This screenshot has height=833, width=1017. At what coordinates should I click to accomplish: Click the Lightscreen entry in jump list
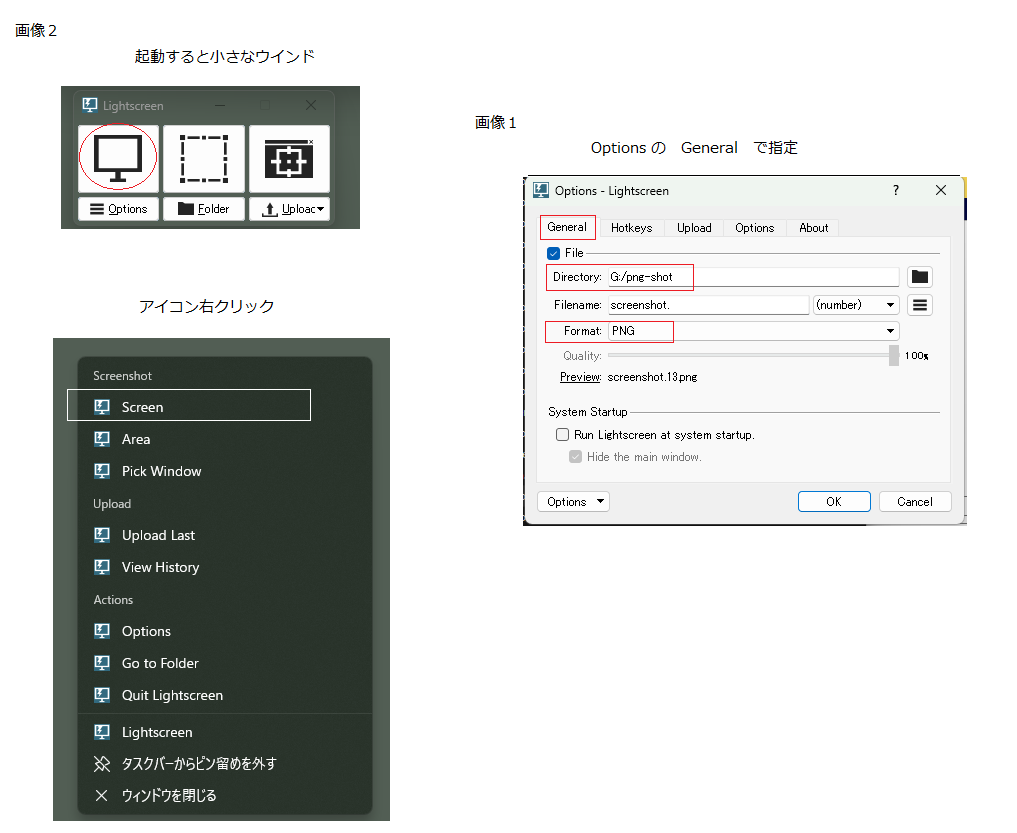pos(224,732)
